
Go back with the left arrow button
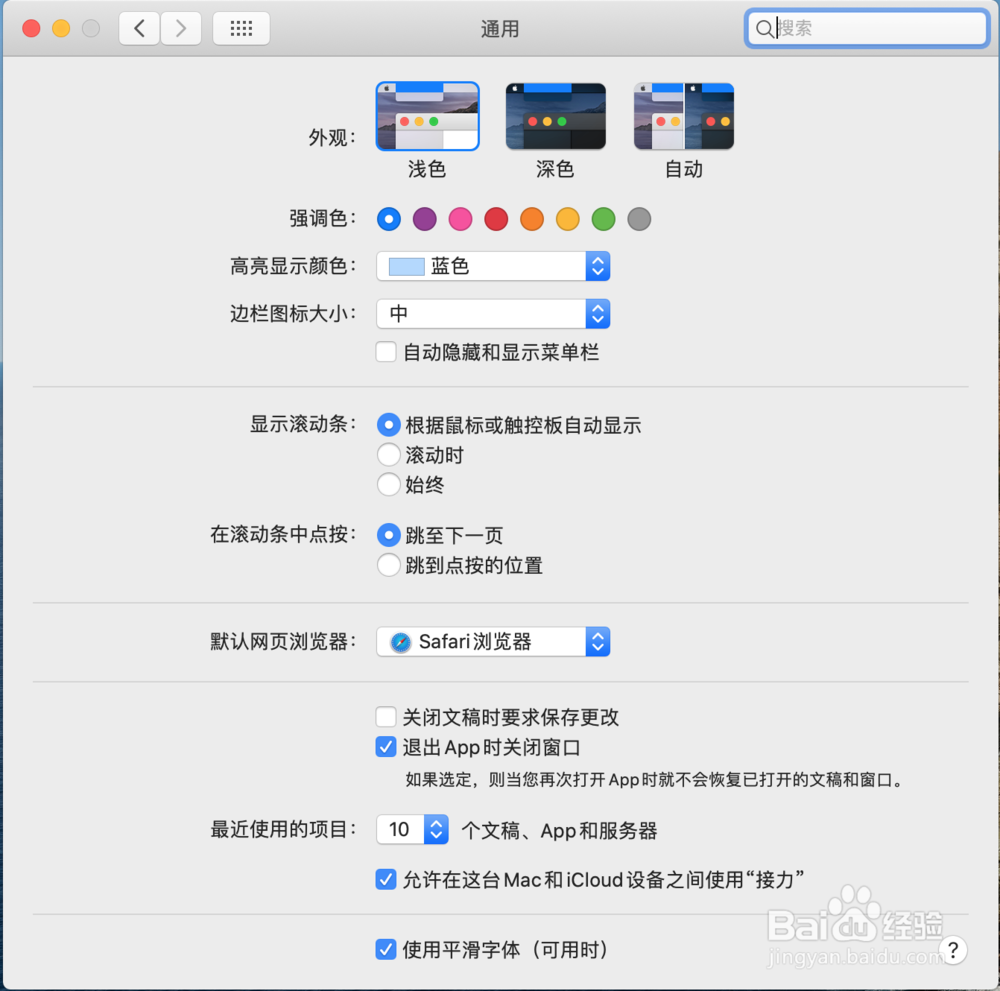point(139,29)
